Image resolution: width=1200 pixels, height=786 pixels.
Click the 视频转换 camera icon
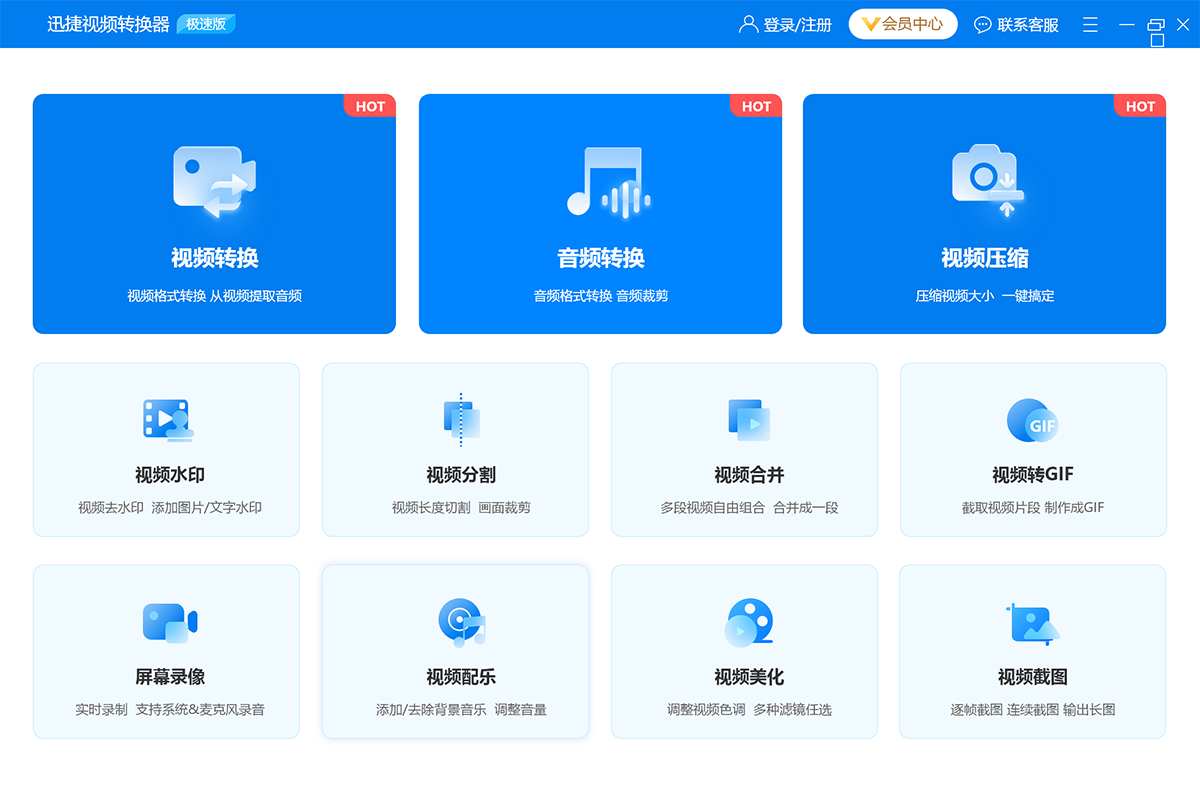coord(214,181)
